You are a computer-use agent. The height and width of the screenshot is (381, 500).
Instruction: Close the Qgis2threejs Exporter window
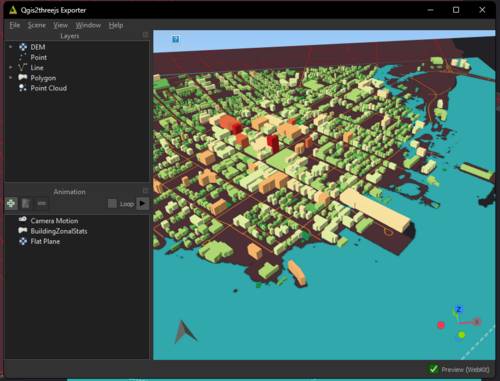point(482,10)
